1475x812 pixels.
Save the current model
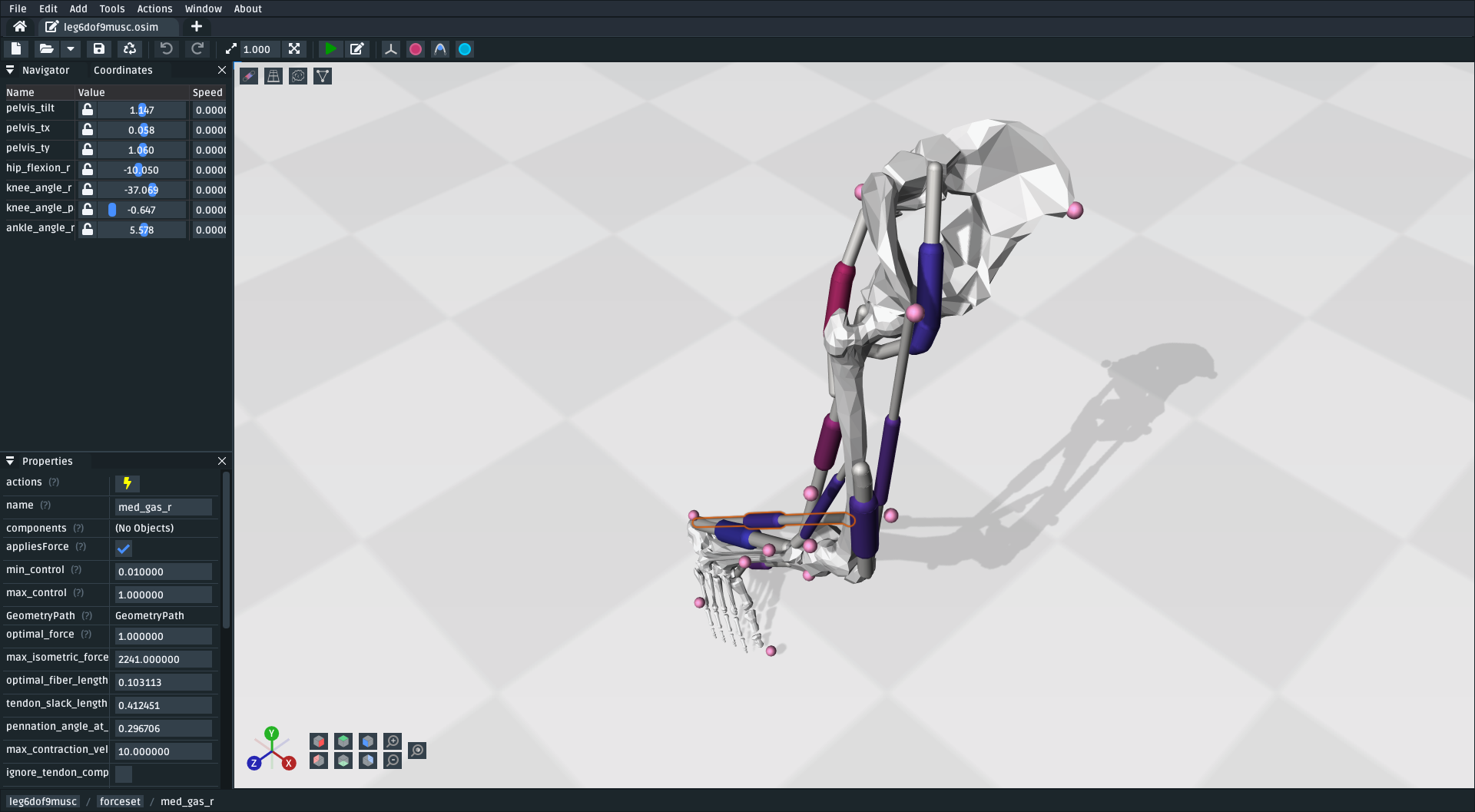pos(99,48)
